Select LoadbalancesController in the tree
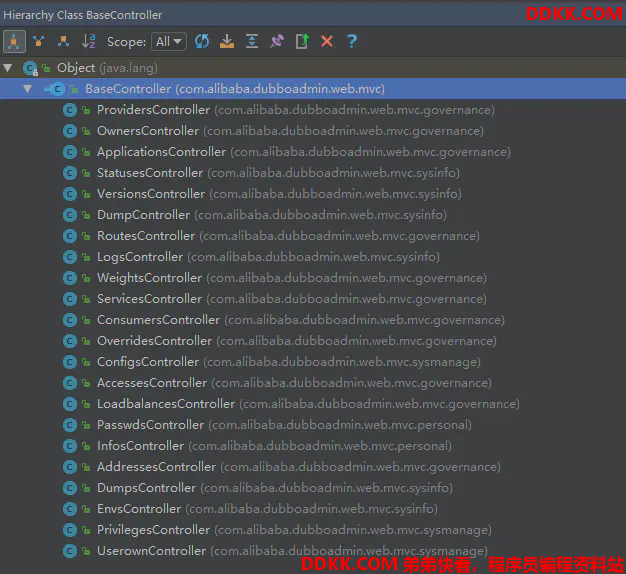 (313, 404)
